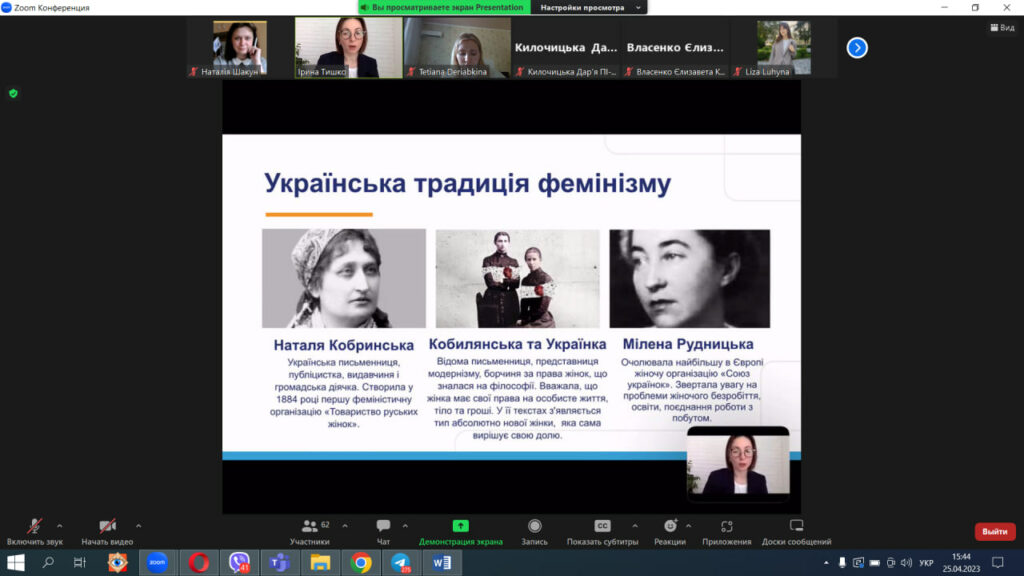Click the green encryption shield icon
This screenshot has width=1024, height=576.
pos(13,93)
